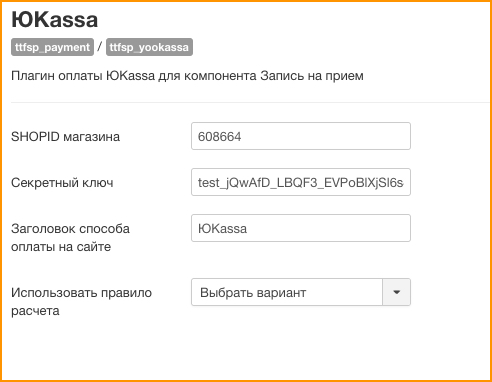The height and width of the screenshot is (382, 492).
Task: Click the dropdown arrow for правило расчета
Action: point(396,292)
